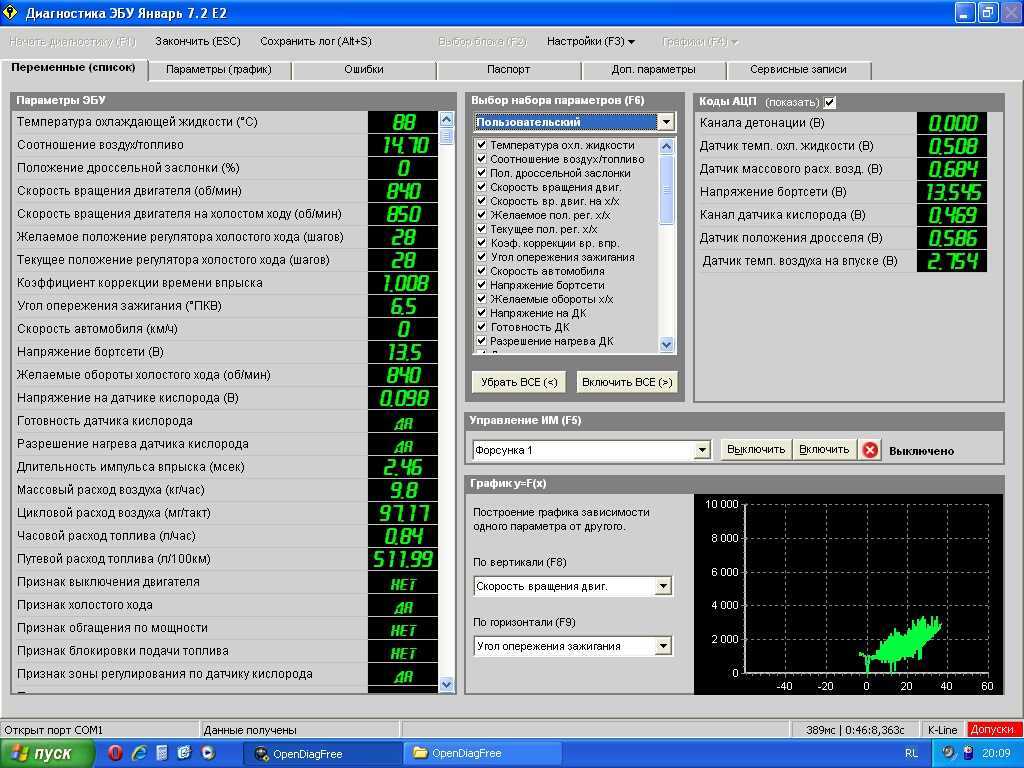
Task: Switch to the OpenDiagFree folder taskbar button
Action: (480, 754)
